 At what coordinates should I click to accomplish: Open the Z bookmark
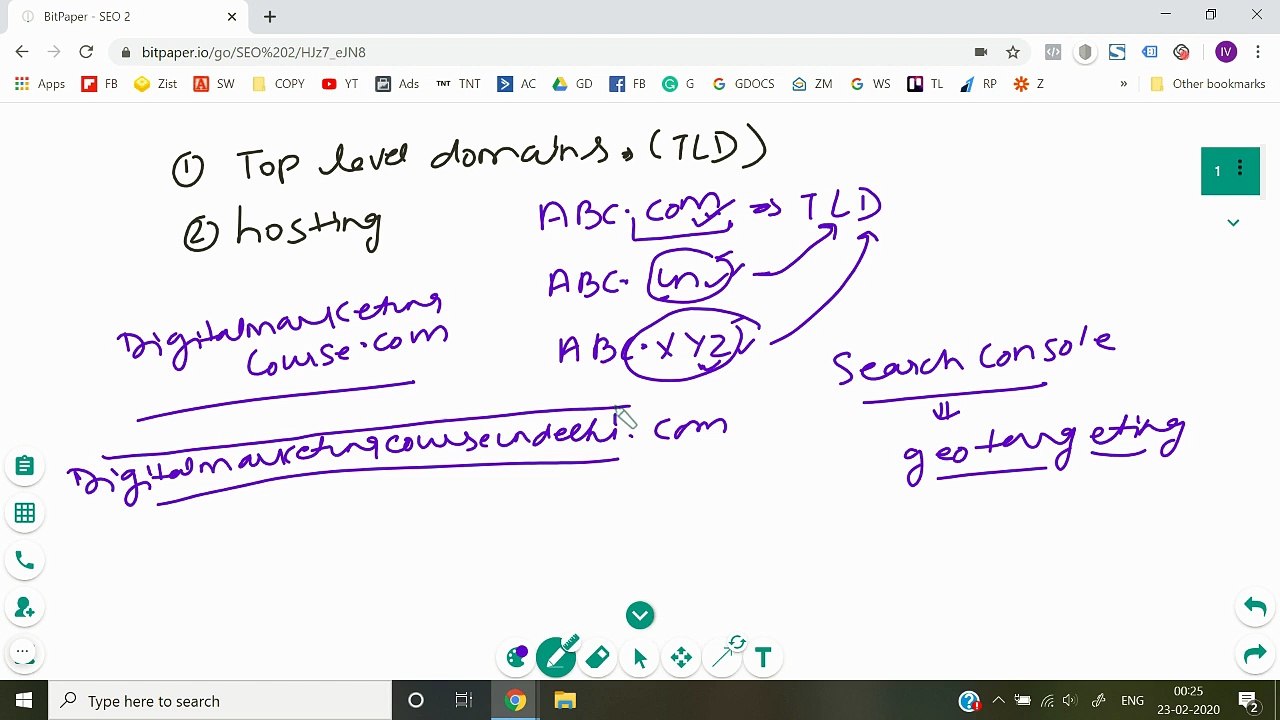[x=1029, y=84]
